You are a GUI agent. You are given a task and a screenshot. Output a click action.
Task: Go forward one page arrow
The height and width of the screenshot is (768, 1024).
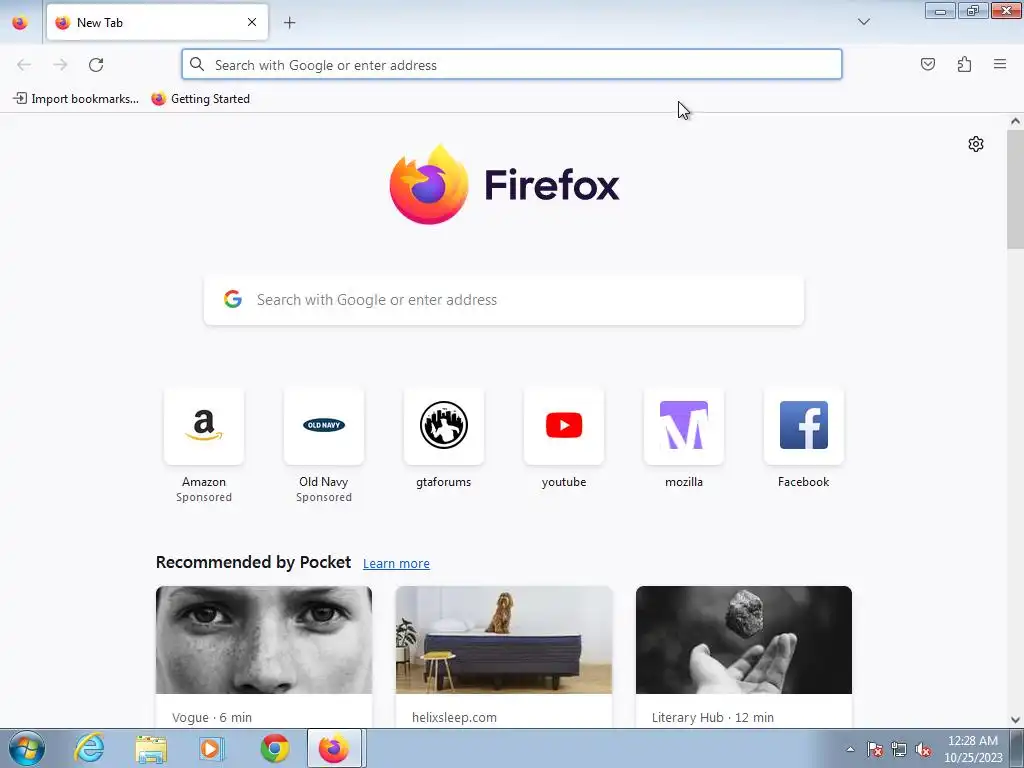[60, 65]
